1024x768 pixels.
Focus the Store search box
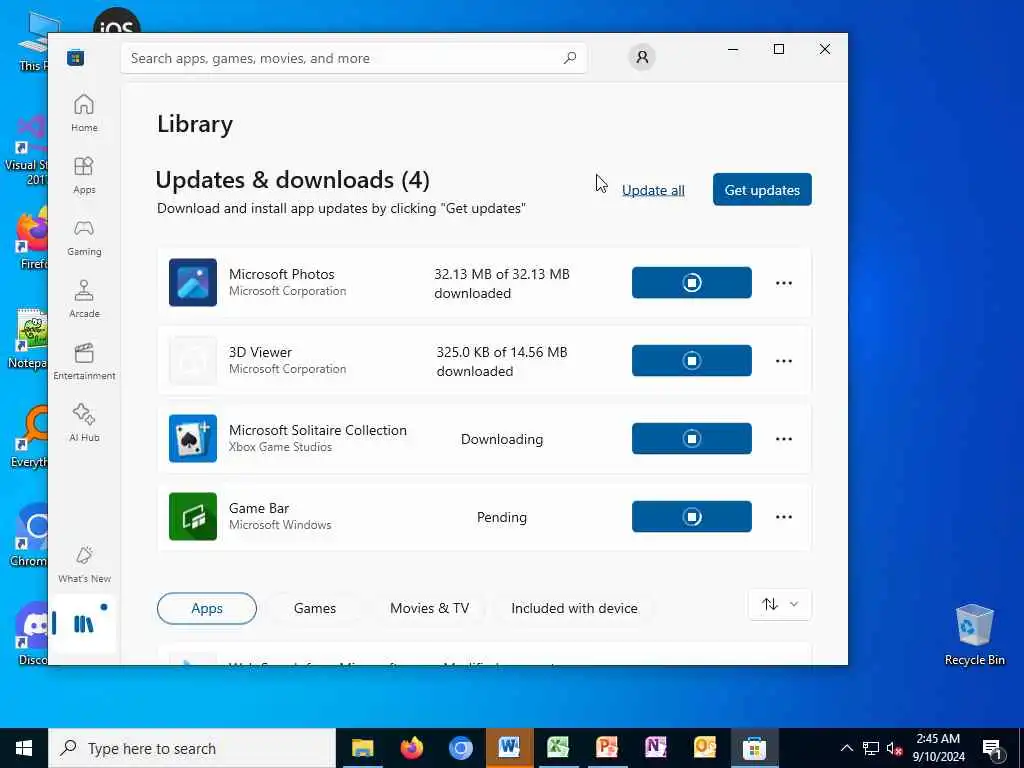pyautogui.click(x=353, y=58)
